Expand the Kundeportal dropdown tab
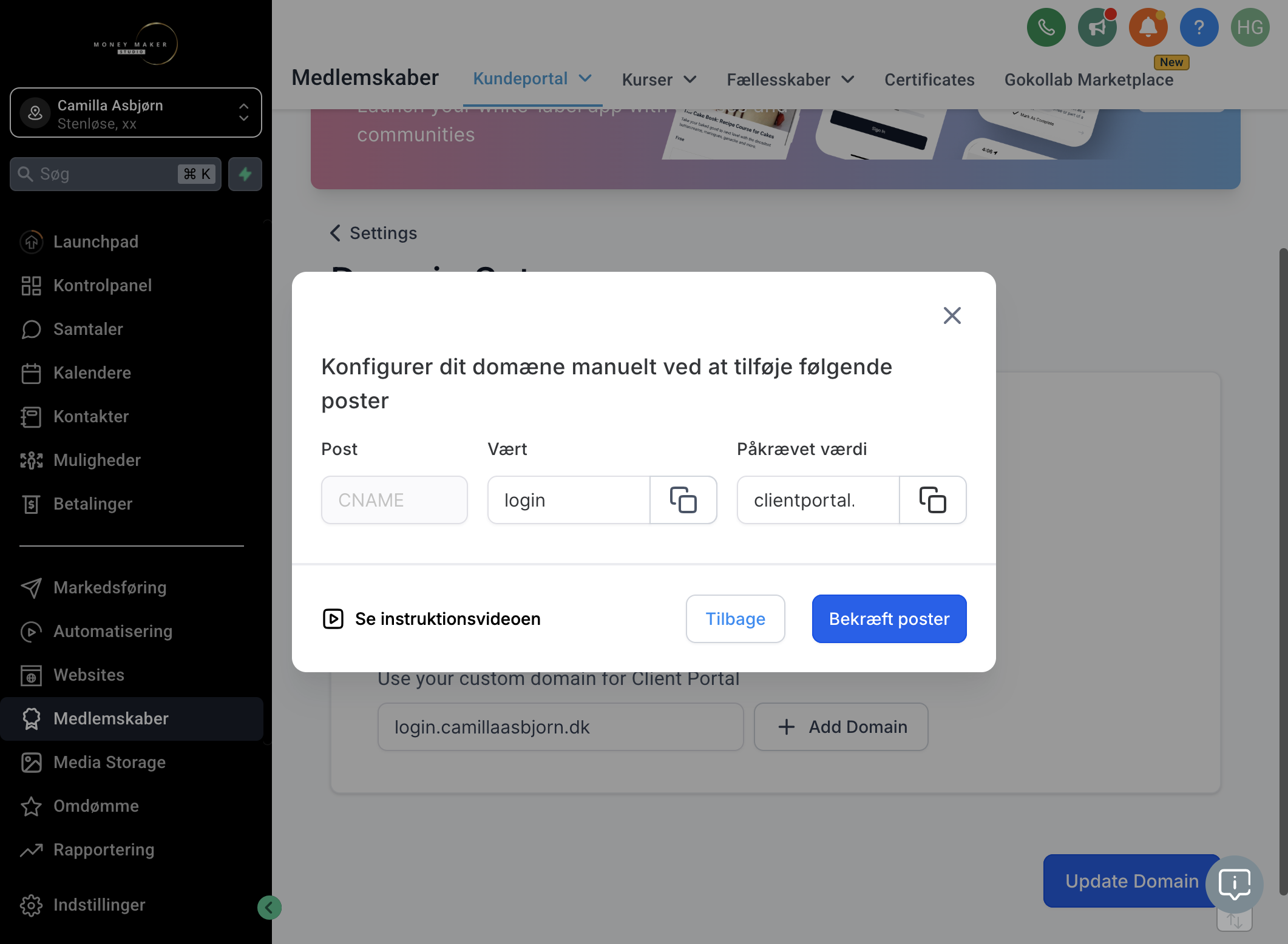Screen dimensions: 1288x944 (532, 79)
